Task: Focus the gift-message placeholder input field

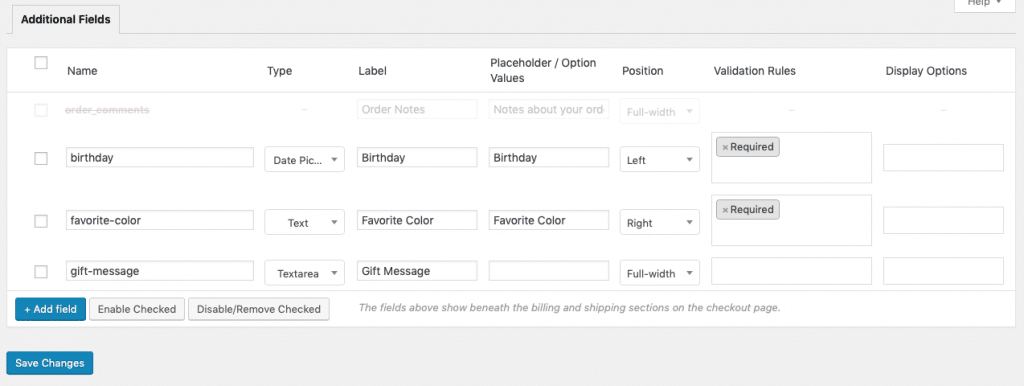Action: pyautogui.click(x=549, y=270)
